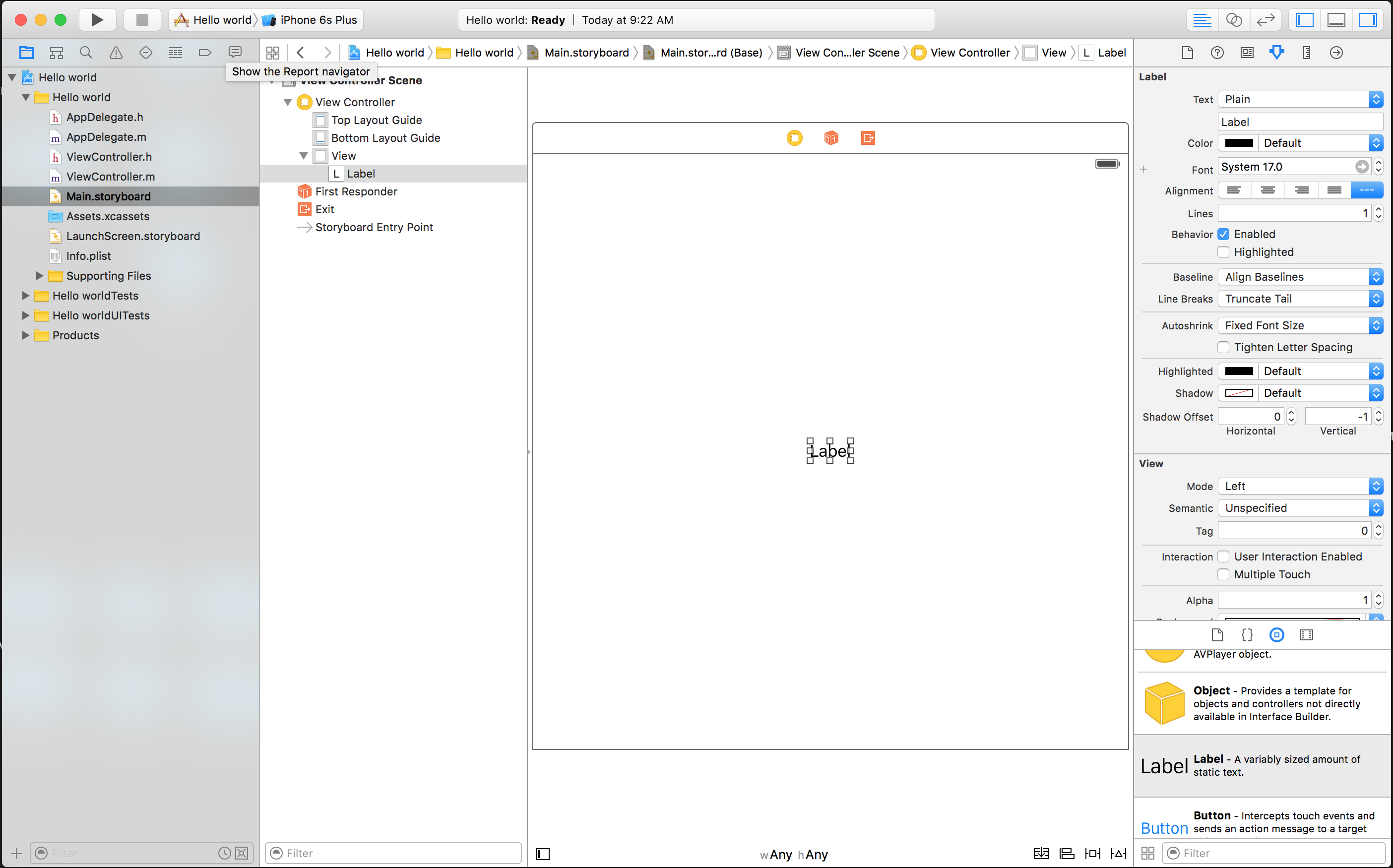Expand the Supporting Files folder
Screen dimensions: 1393x868
tap(39, 276)
